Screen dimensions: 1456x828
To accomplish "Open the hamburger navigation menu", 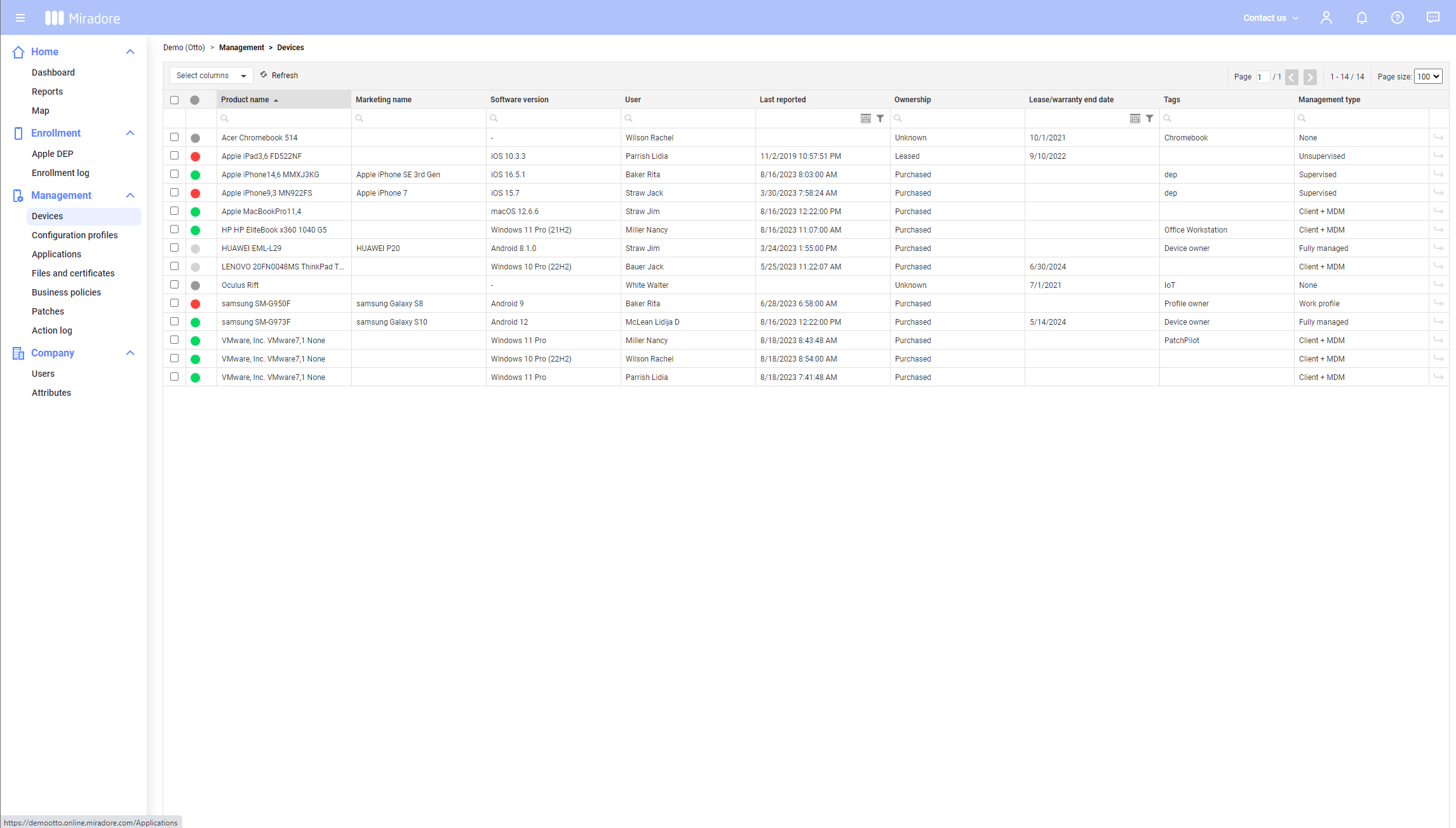I will click(20, 18).
